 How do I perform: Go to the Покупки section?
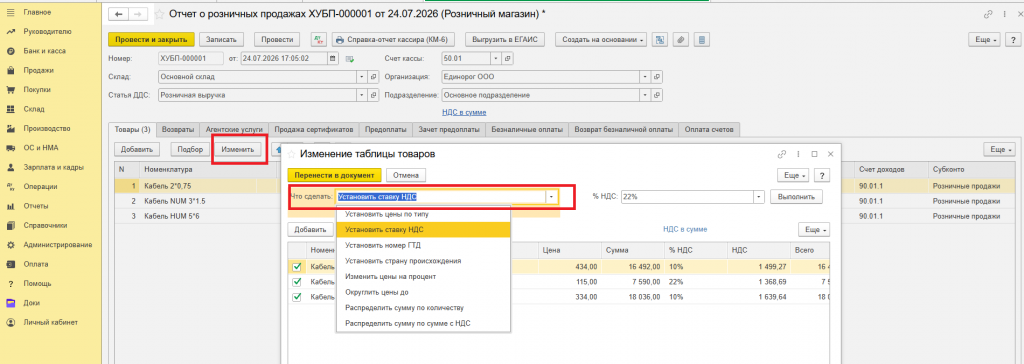(x=37, y=90)
